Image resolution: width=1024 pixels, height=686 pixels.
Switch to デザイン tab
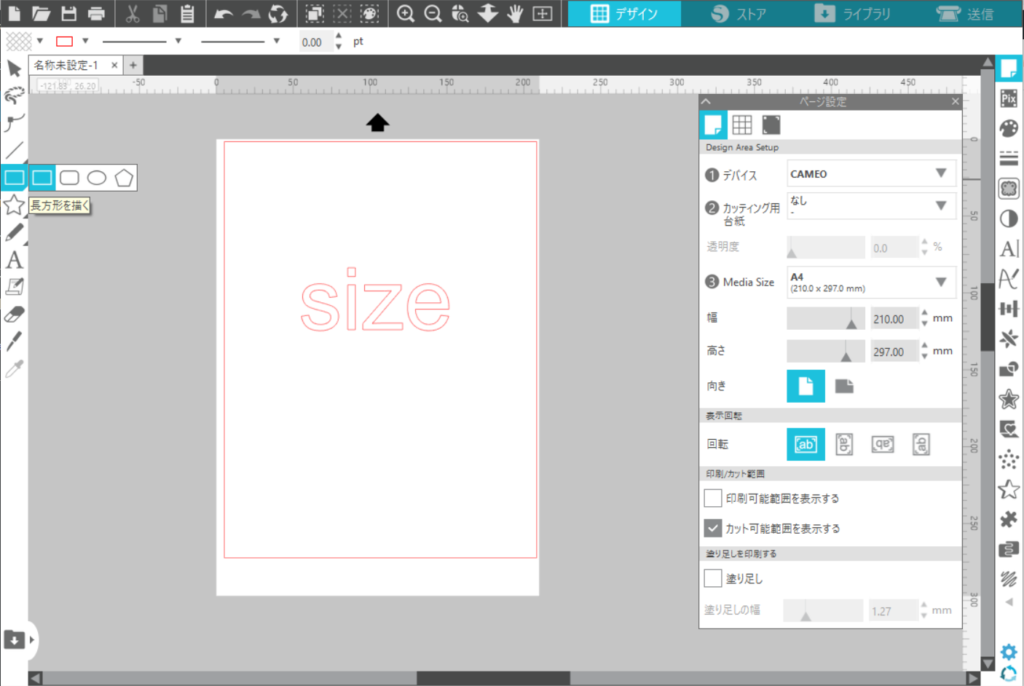click(624, 13)
